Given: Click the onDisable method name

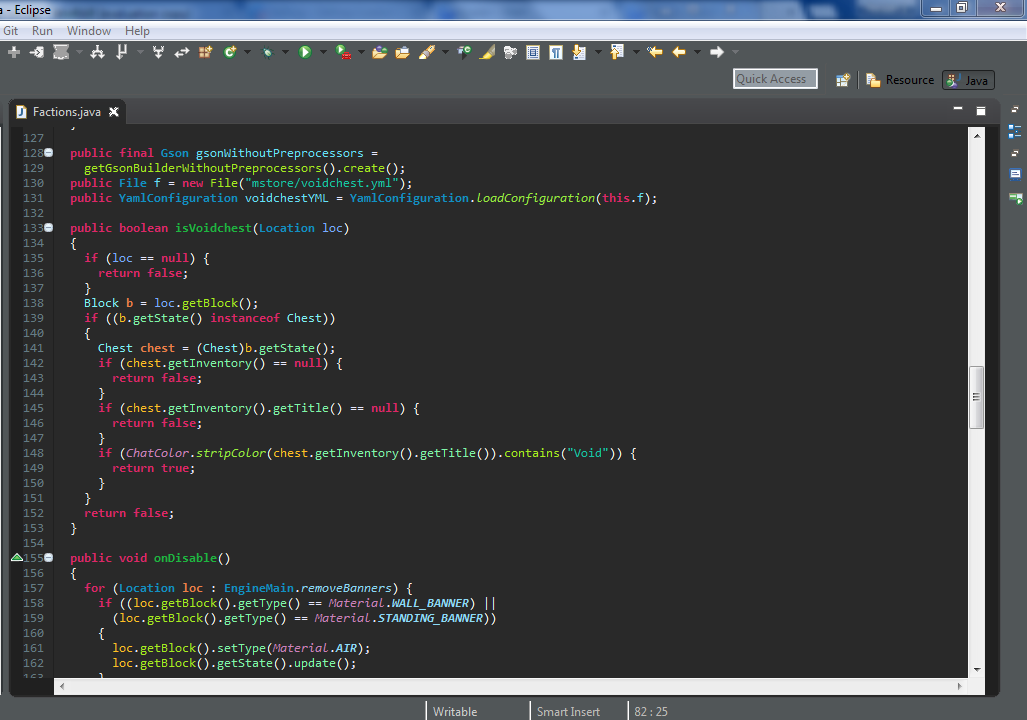Looking at the screenshot, I should pyautogui.click(x=185, y=558).
